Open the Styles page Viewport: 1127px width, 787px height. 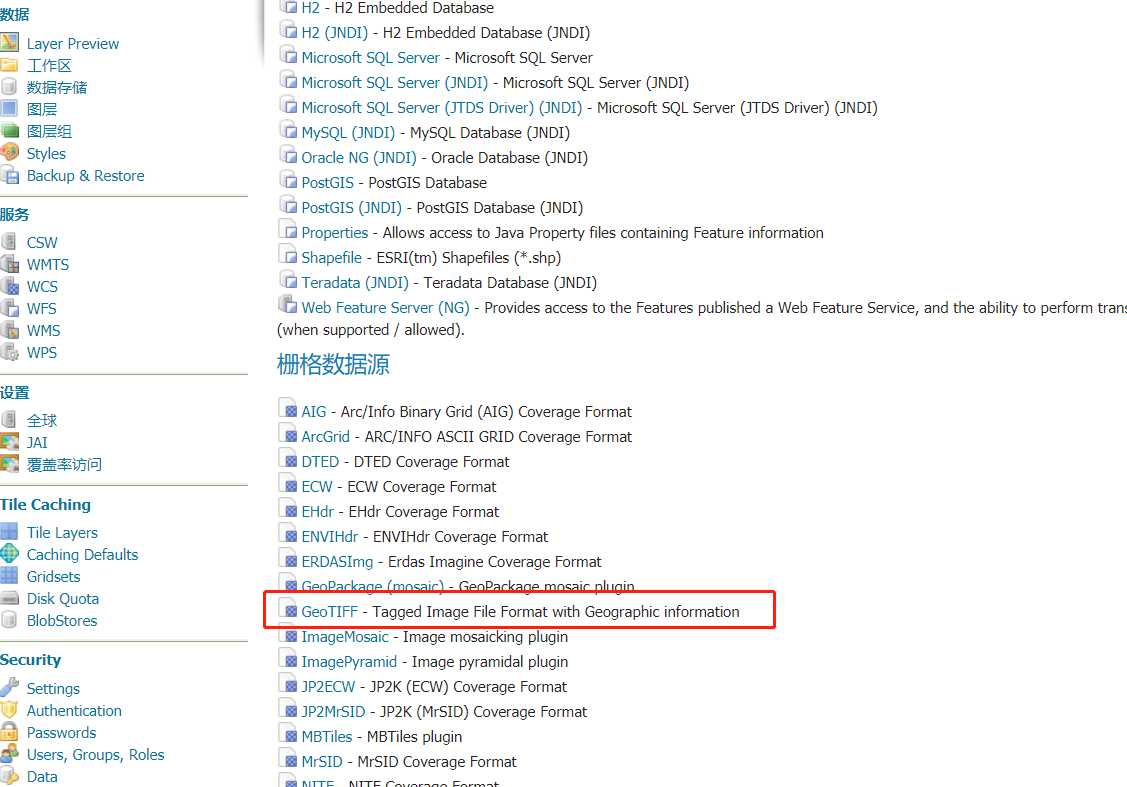[46, 154]
